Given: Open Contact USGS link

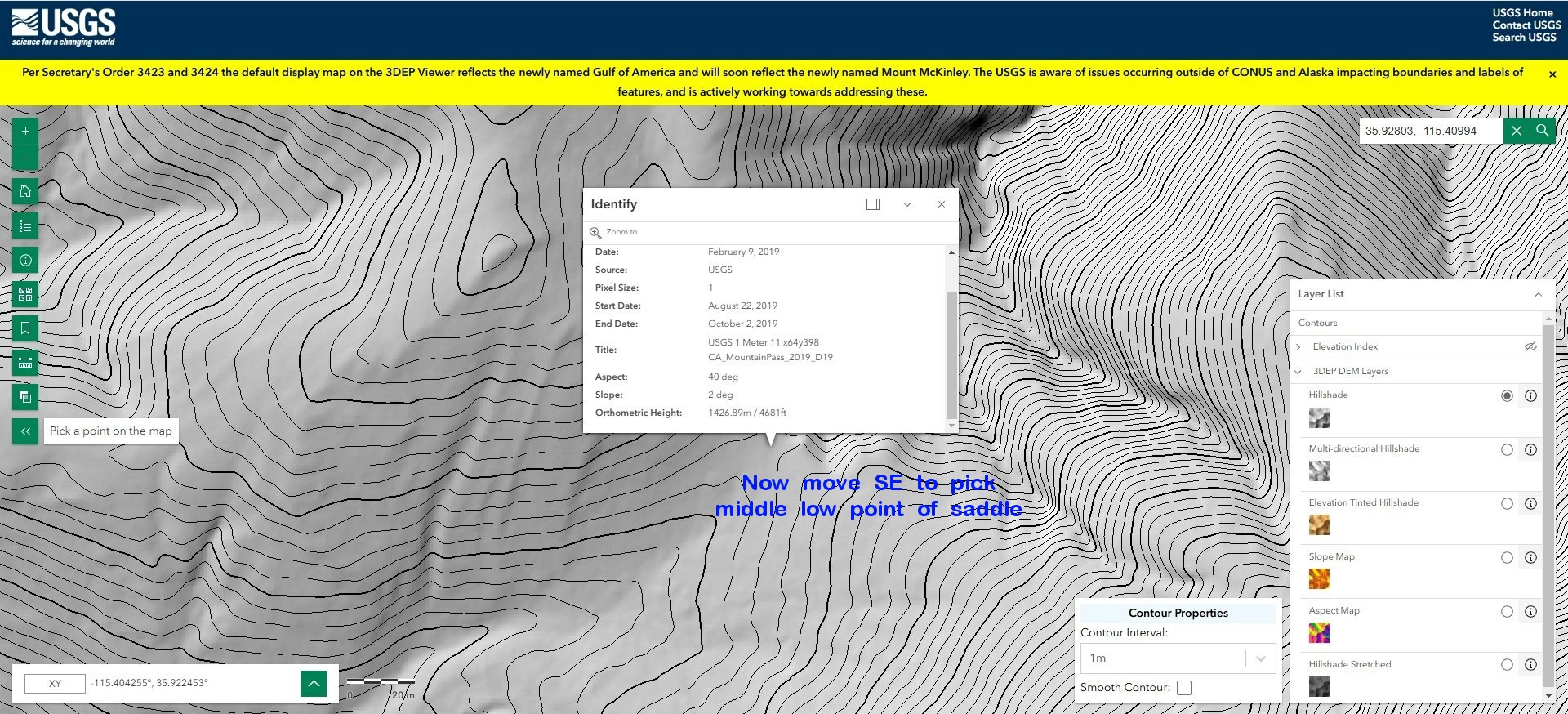Looking at the screenshot, I should (x=1527, y=25).
